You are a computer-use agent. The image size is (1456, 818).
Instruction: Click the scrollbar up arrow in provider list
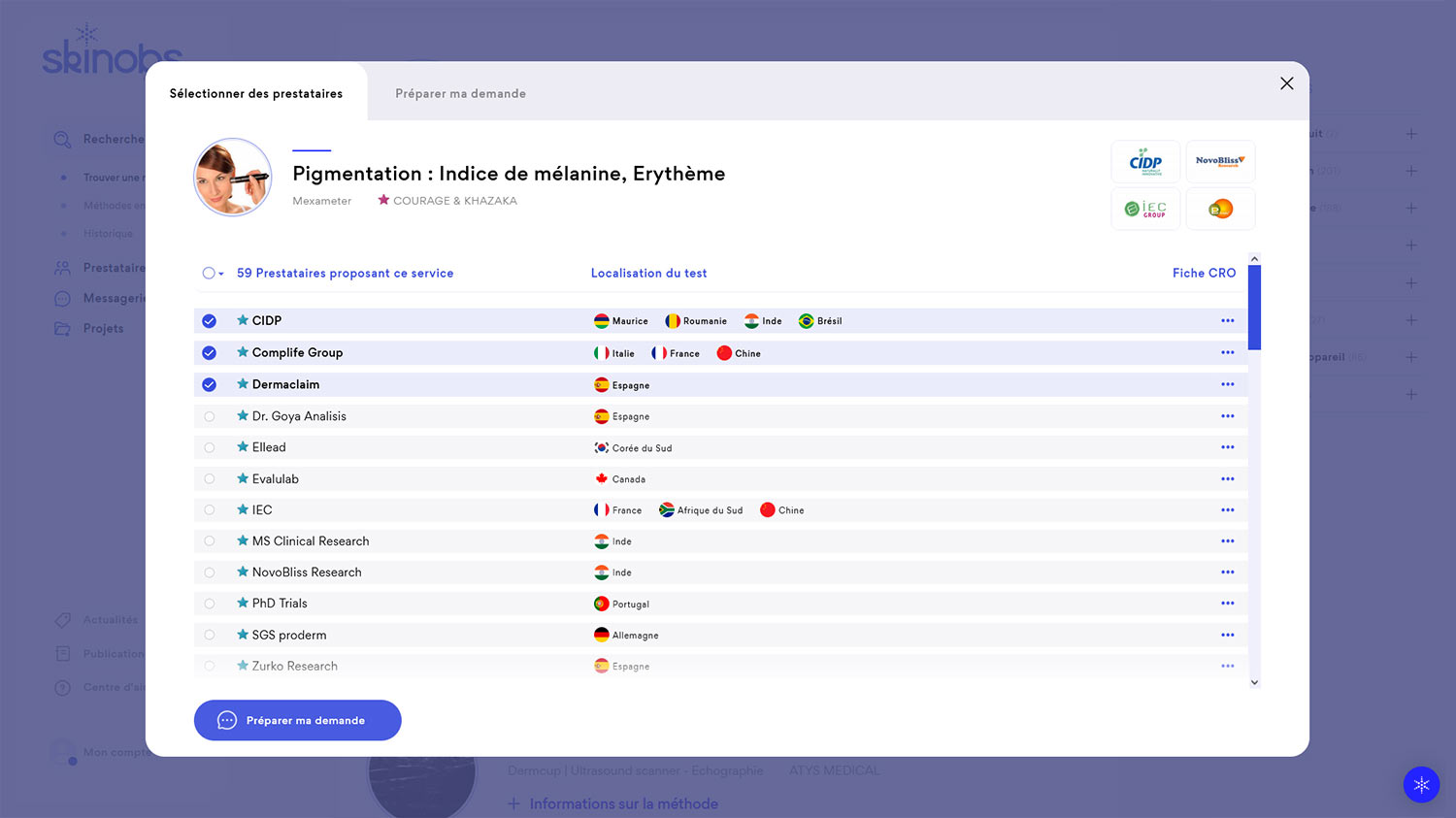tap(1254, 259)
